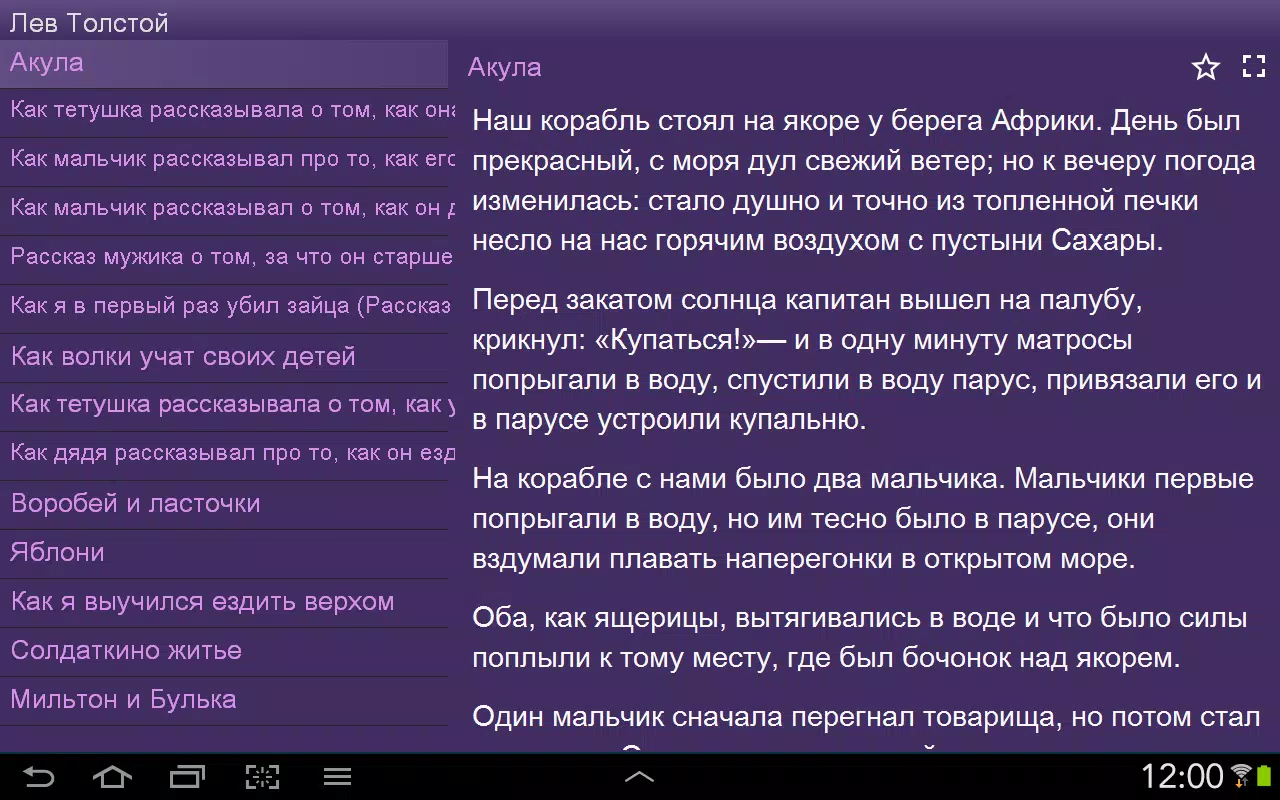Open recent apps button

point(187,776)
